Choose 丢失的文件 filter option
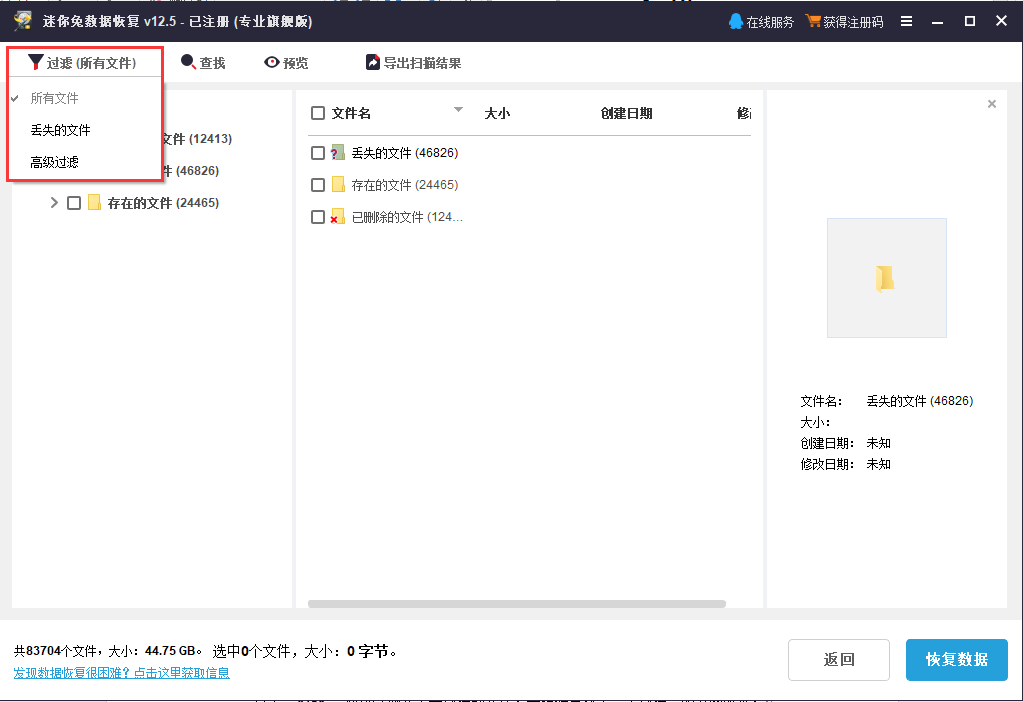Screen dimensions: 1023x702 click(x=60, y=130)
